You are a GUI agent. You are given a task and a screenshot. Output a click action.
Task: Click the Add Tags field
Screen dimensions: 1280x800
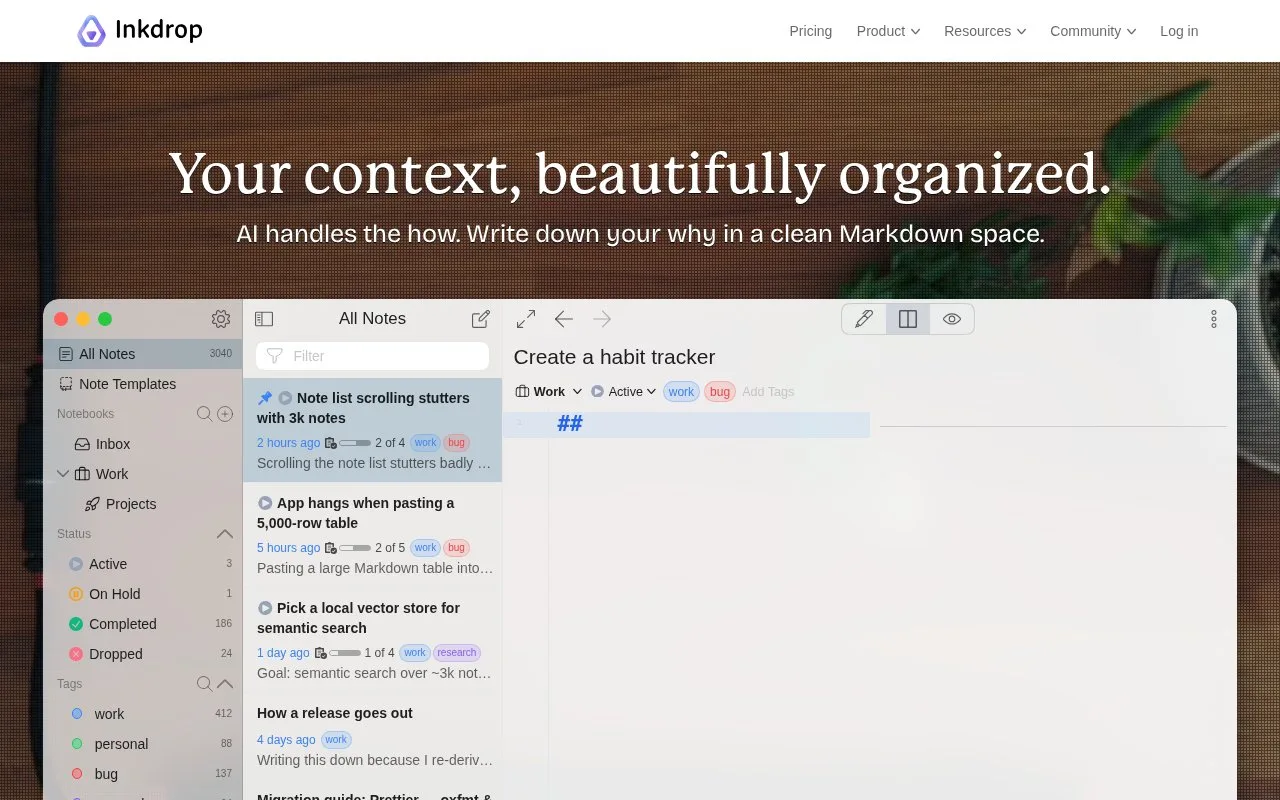coord(768,392)
